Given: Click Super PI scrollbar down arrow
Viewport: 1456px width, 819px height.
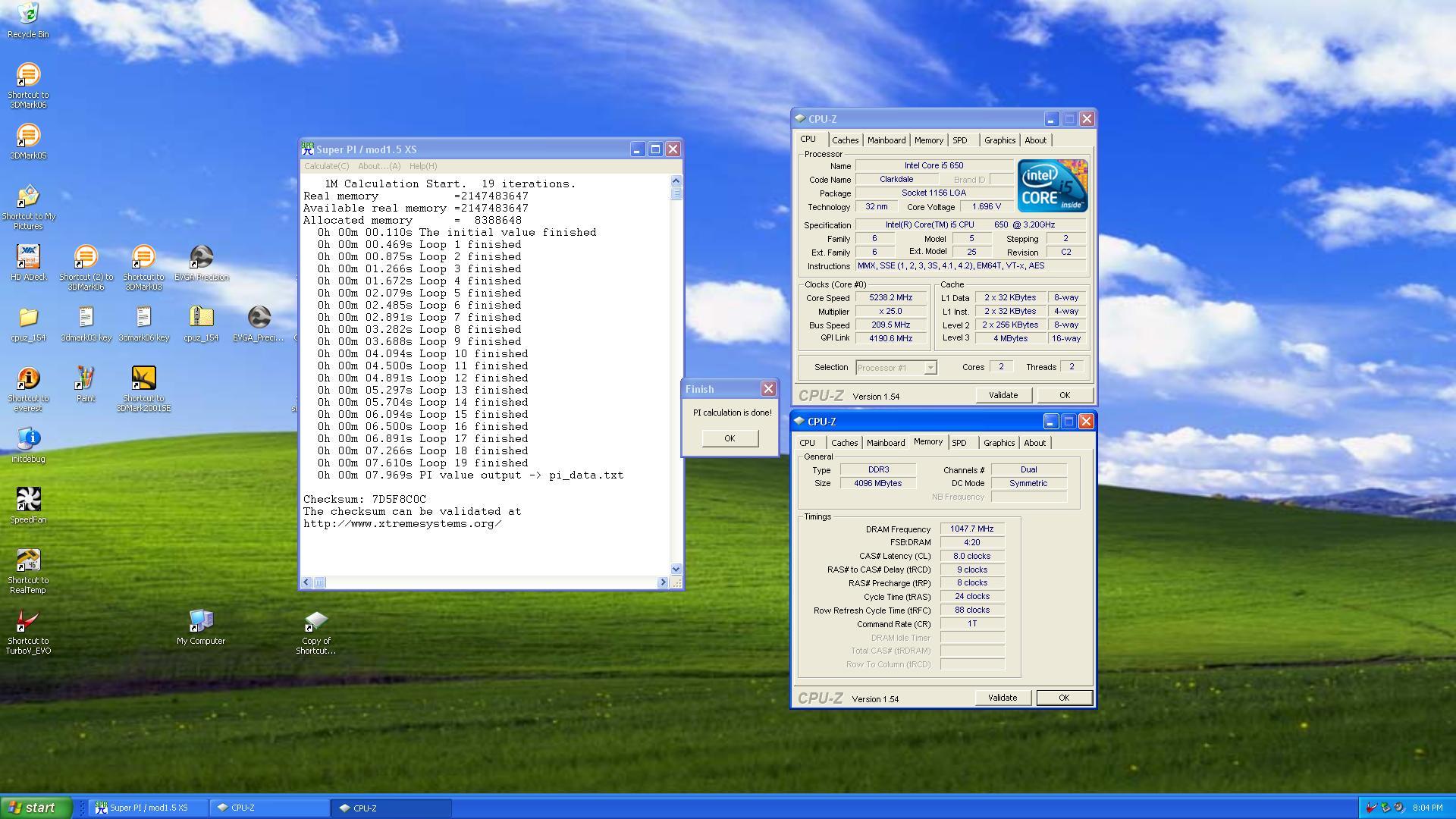Looking at the screenshot, I should [676, 569].
